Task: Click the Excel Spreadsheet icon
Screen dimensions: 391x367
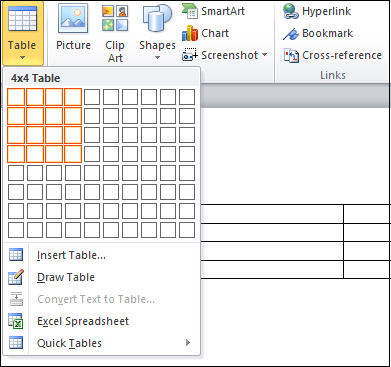Action: pos(16,321)
